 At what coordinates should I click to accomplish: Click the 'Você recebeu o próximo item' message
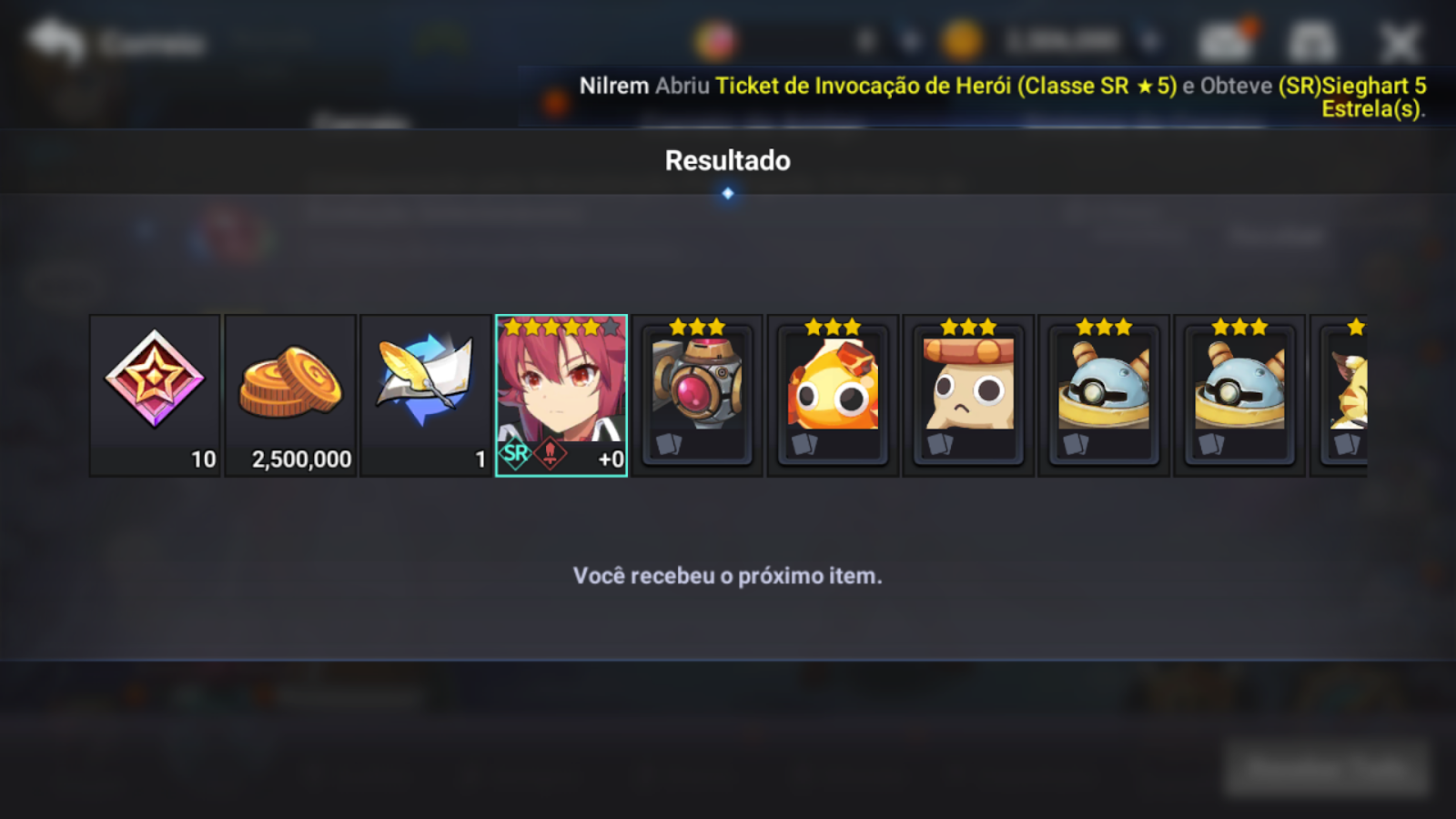(x=728, y=576)
